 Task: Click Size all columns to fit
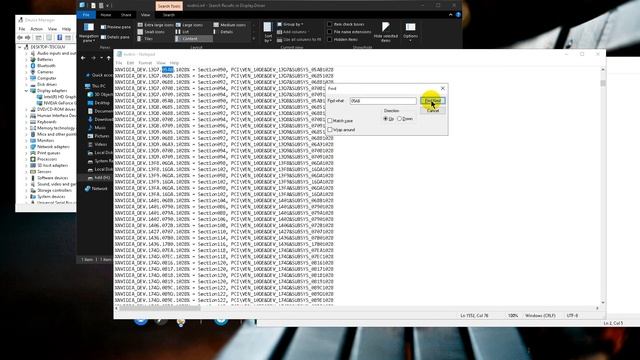pyautogui.click(x=299, y=40)
